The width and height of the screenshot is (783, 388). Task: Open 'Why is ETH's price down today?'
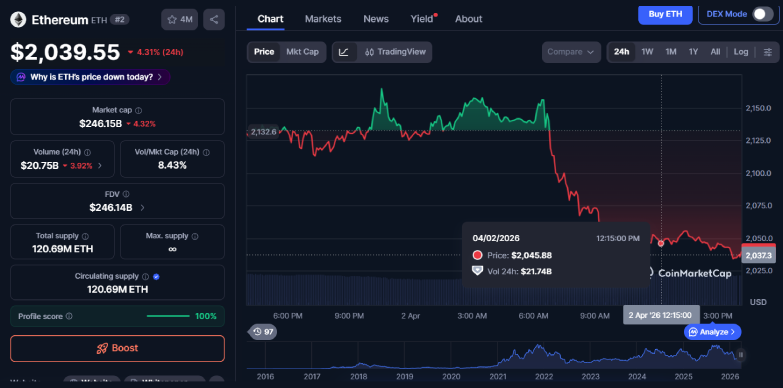(x=90, y=77)
